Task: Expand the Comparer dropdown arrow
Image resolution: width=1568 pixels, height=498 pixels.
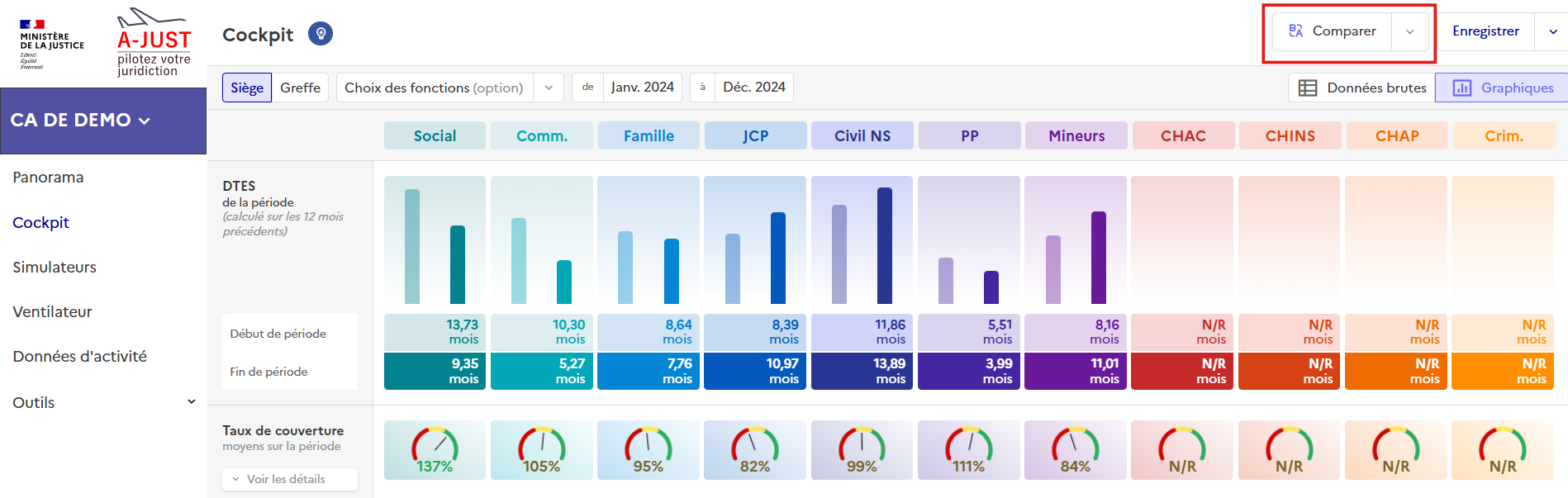Action: [1409, 32]
